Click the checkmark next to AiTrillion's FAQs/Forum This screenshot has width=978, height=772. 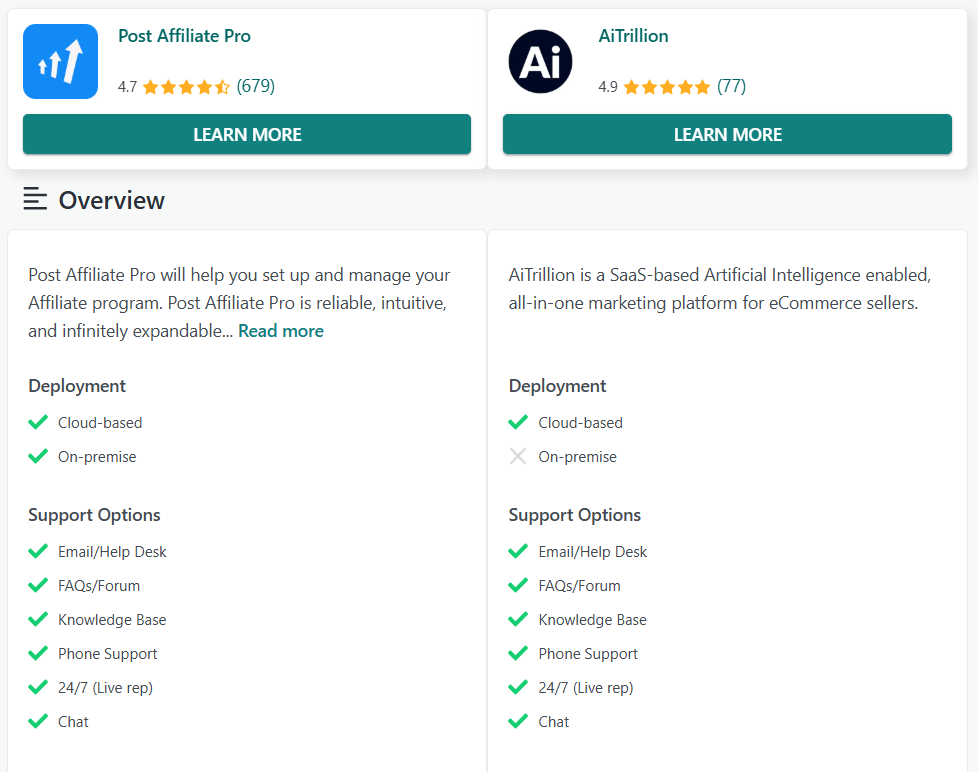[x=518, y=585]
